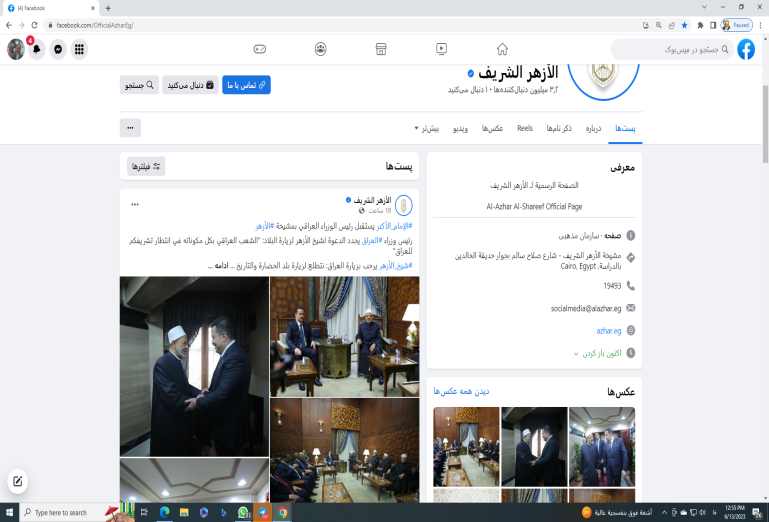Click the phone number 19493

click(613, 286)
